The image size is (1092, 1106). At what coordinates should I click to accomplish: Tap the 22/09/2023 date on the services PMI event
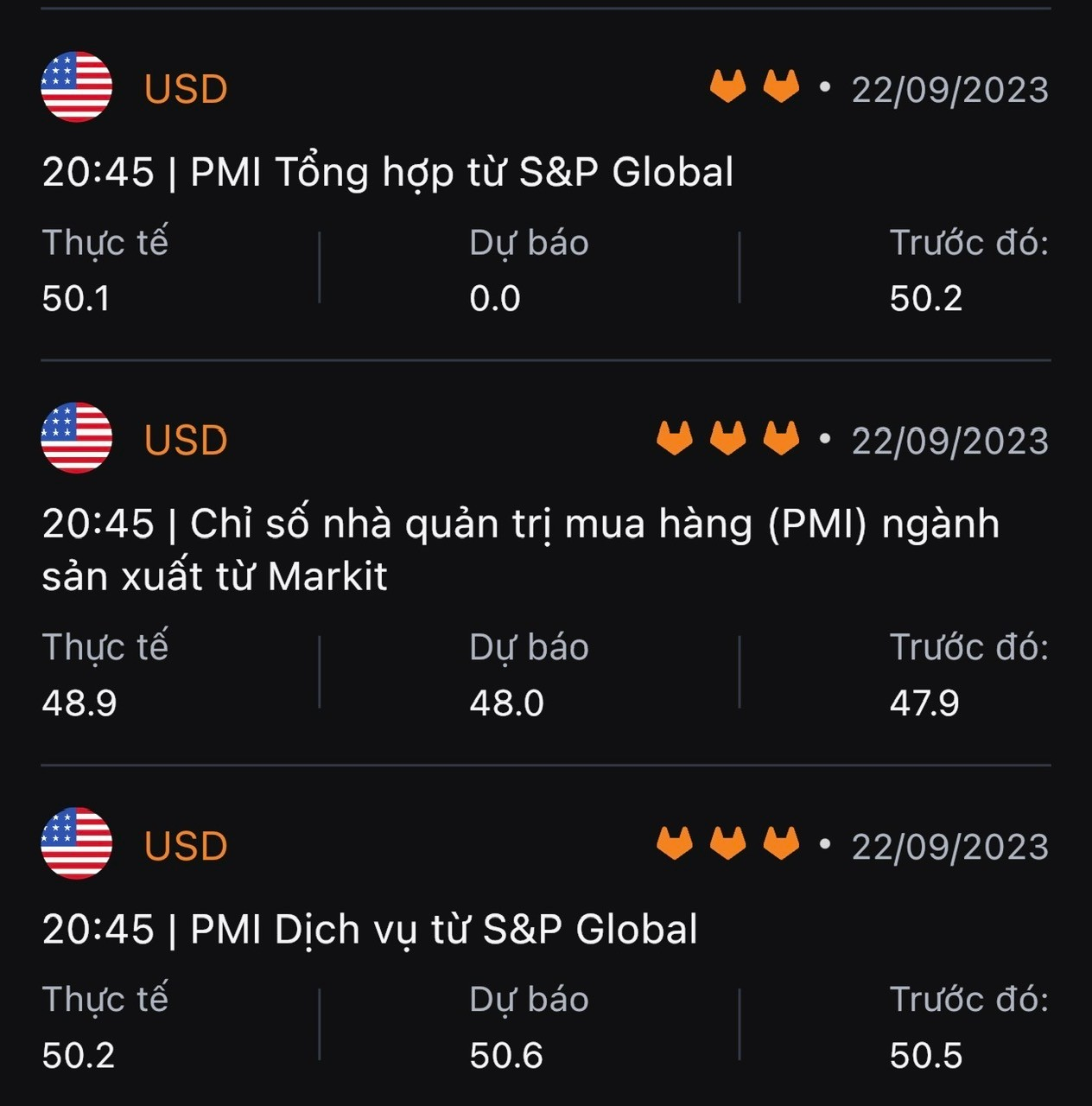(950, 847)
